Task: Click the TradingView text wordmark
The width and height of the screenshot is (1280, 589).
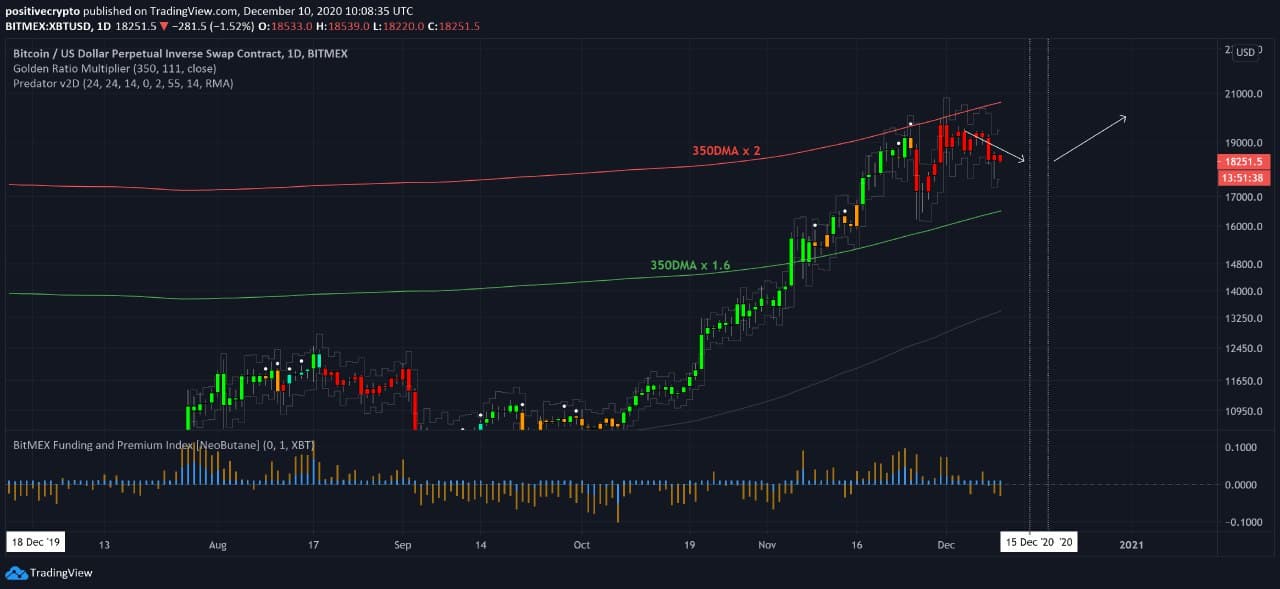Action: 62,573
